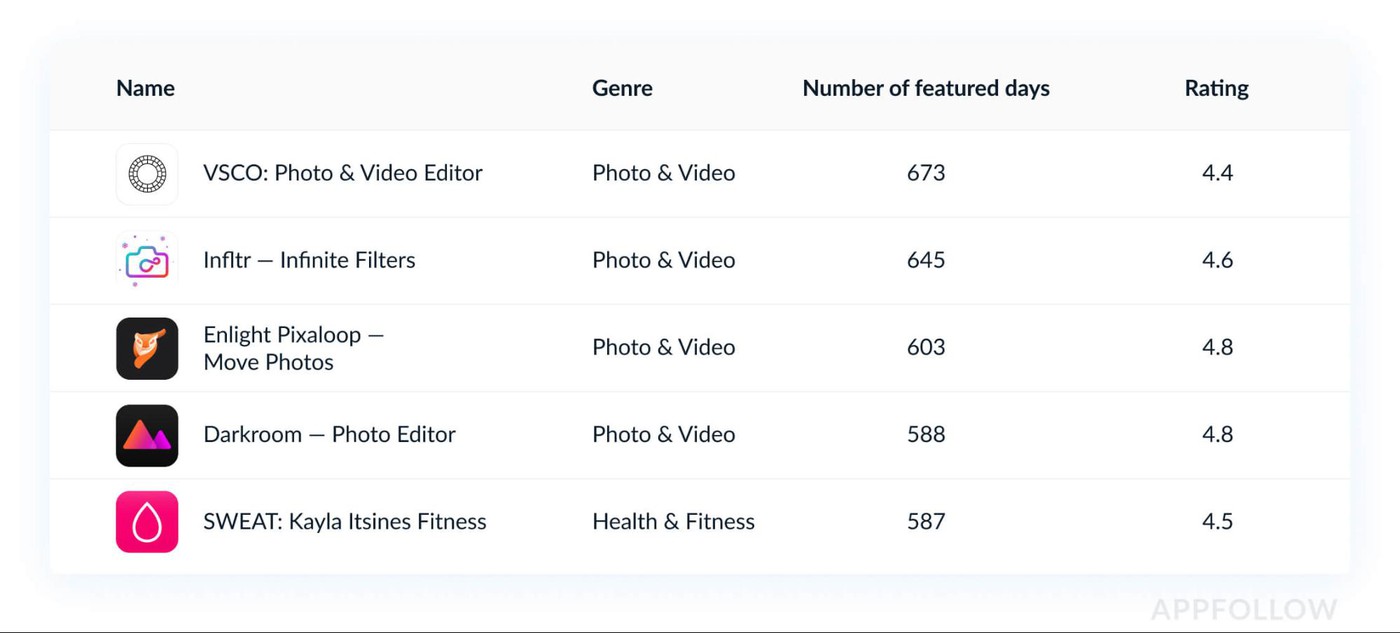Click the Infltr camera app icon

pos(147,261)
